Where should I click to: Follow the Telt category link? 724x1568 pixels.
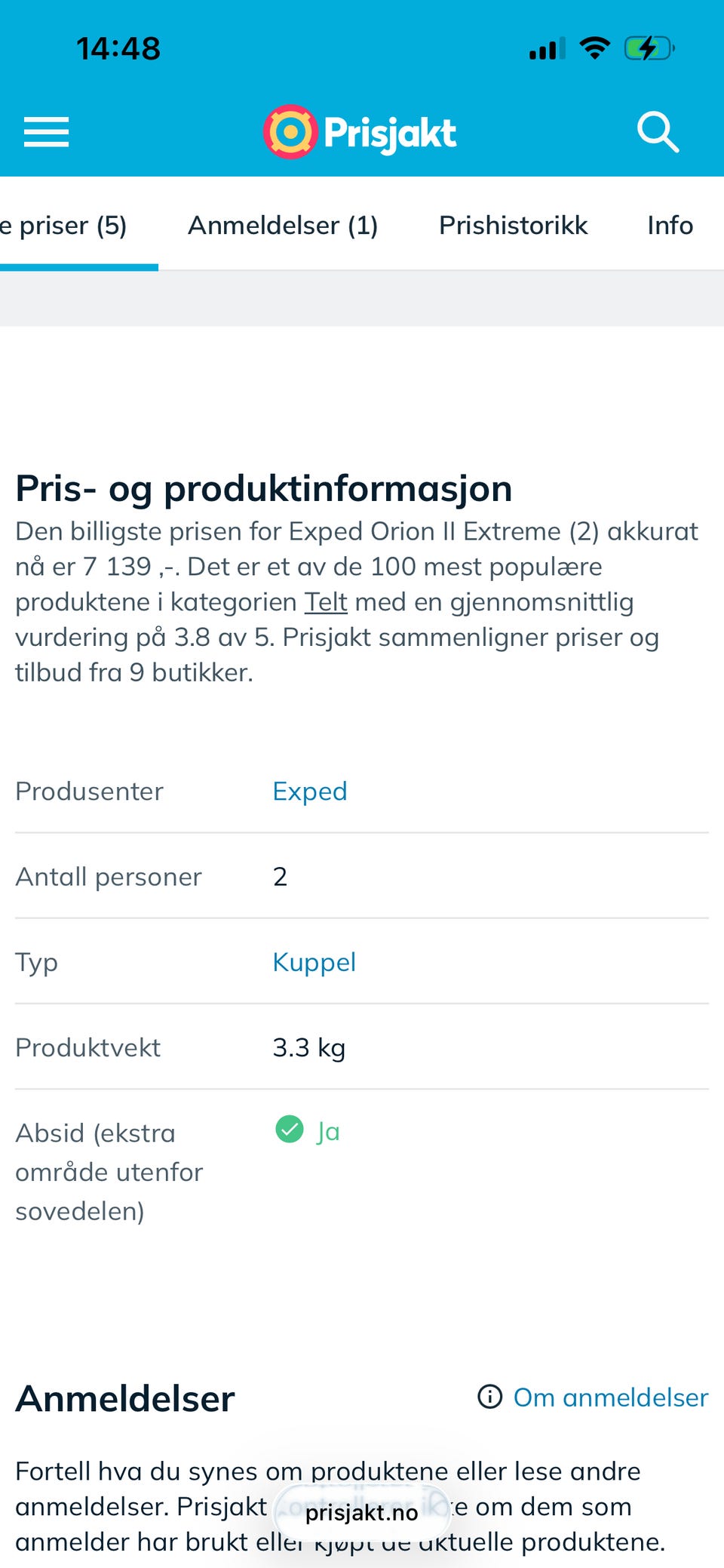pyautogui.click(x=326, y=602)
